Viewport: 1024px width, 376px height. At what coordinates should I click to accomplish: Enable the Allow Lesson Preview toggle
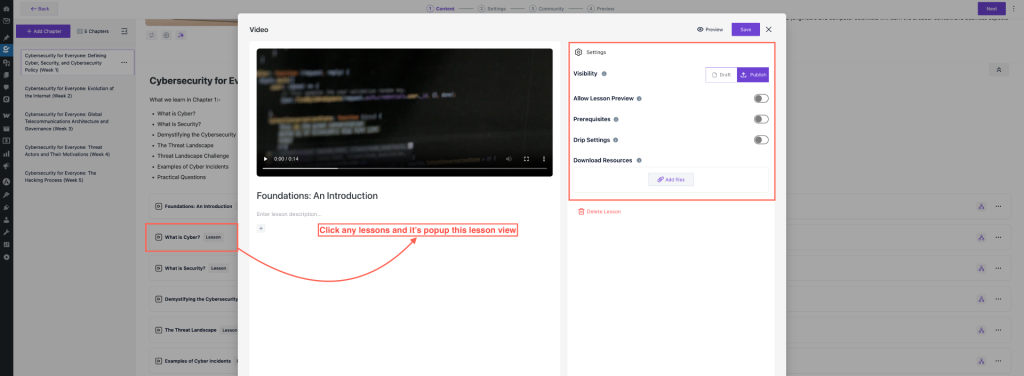click(761, 99)
